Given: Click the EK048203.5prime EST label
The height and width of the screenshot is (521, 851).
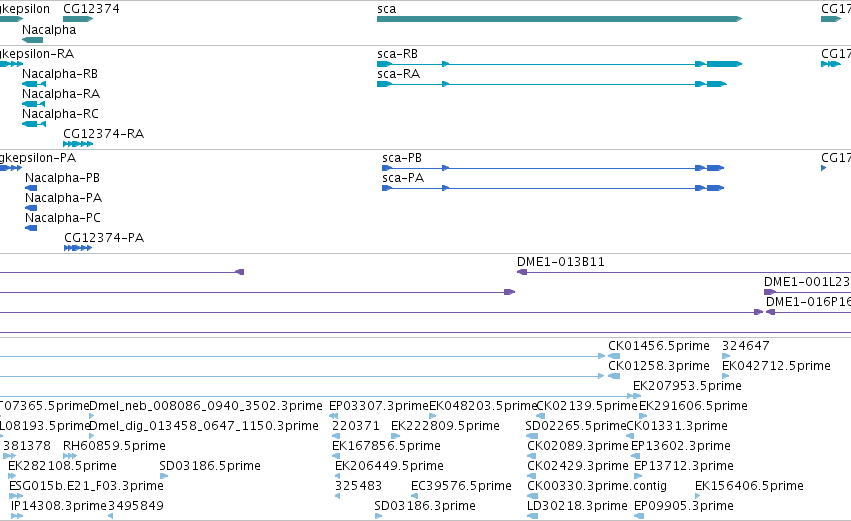Looking at the screenshot, I should click(482, 406).
